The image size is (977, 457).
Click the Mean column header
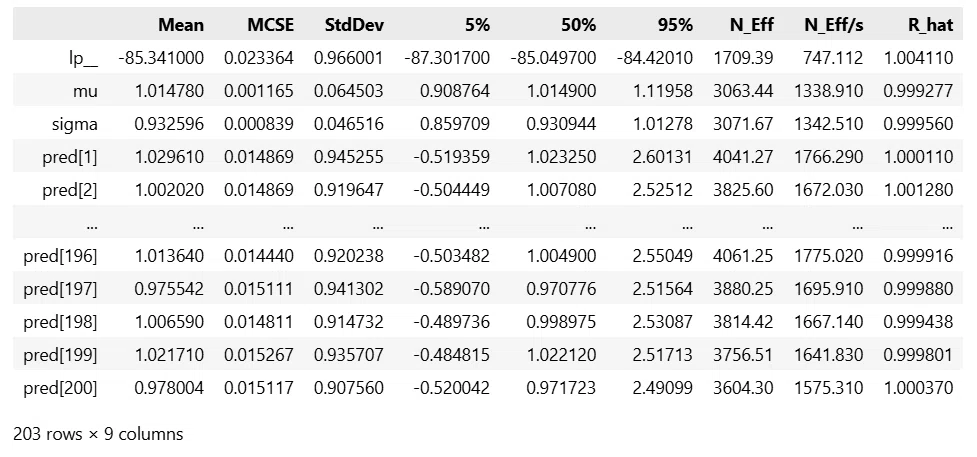point(181,25)
